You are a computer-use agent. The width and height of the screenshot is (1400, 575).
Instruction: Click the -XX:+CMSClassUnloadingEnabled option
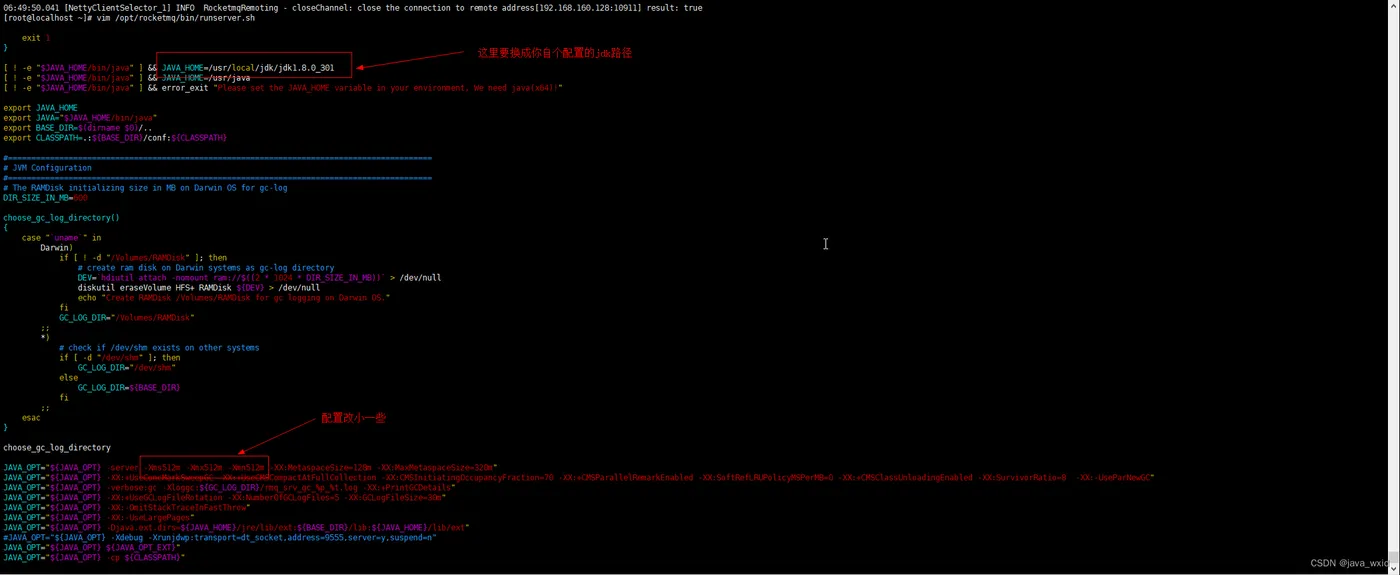tap(907, 477)
